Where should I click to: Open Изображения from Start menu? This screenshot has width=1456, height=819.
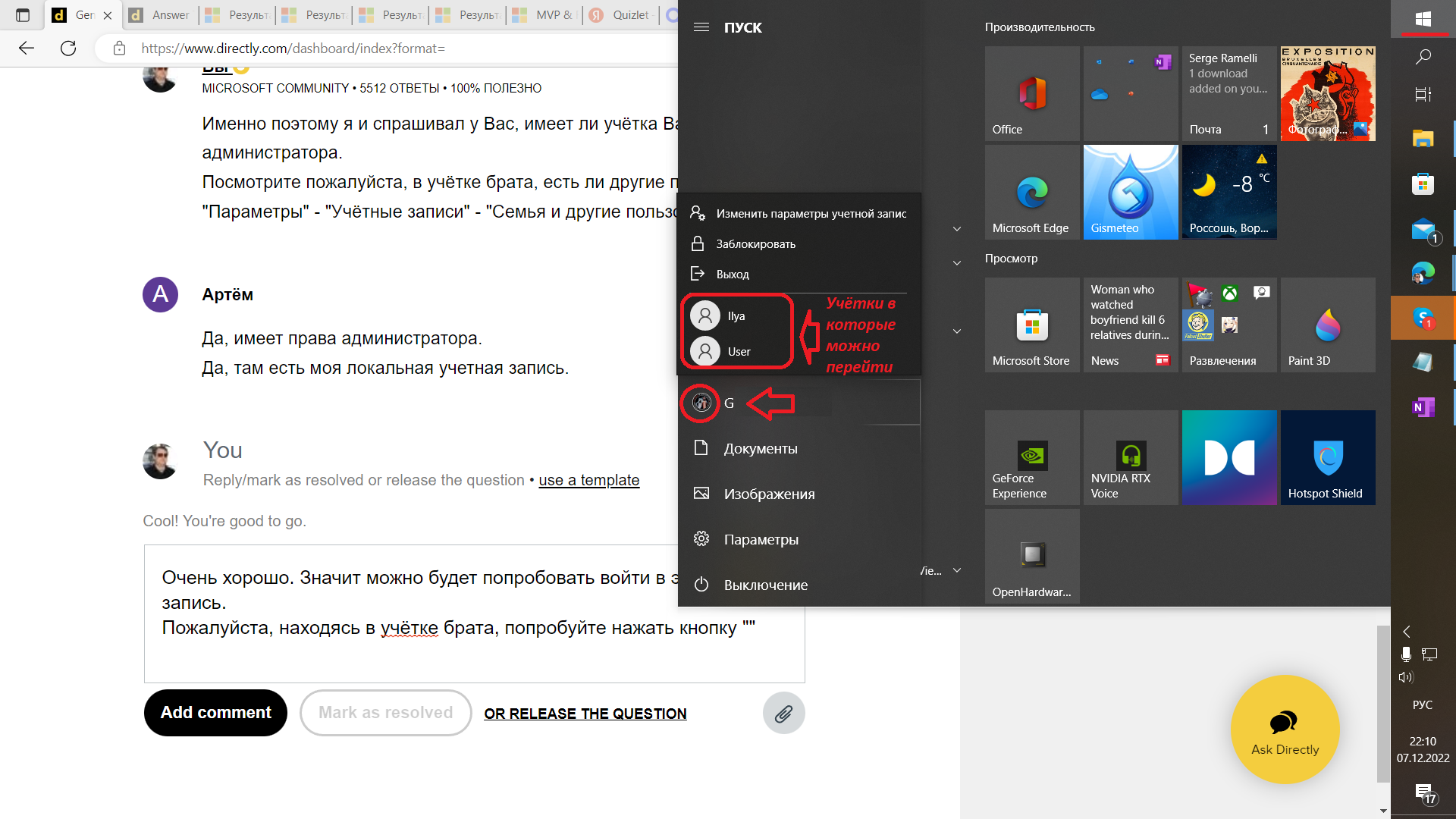799,494
